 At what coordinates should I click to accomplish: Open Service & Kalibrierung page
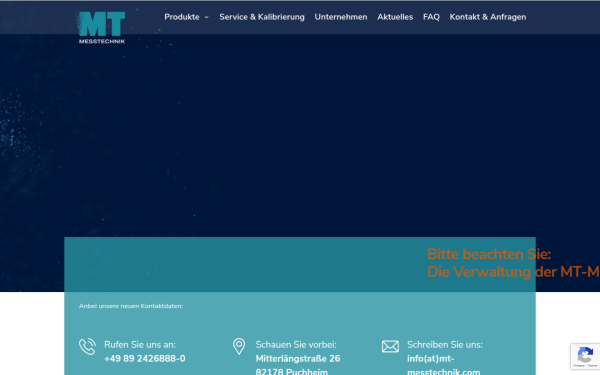coord(262,17)
